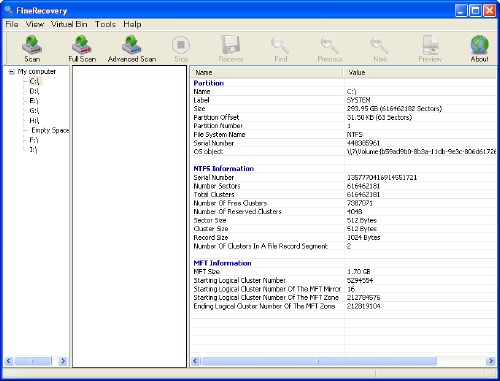Click the Name column header
The width and height of the screenshot is (500, 381).
coord(267,72)
